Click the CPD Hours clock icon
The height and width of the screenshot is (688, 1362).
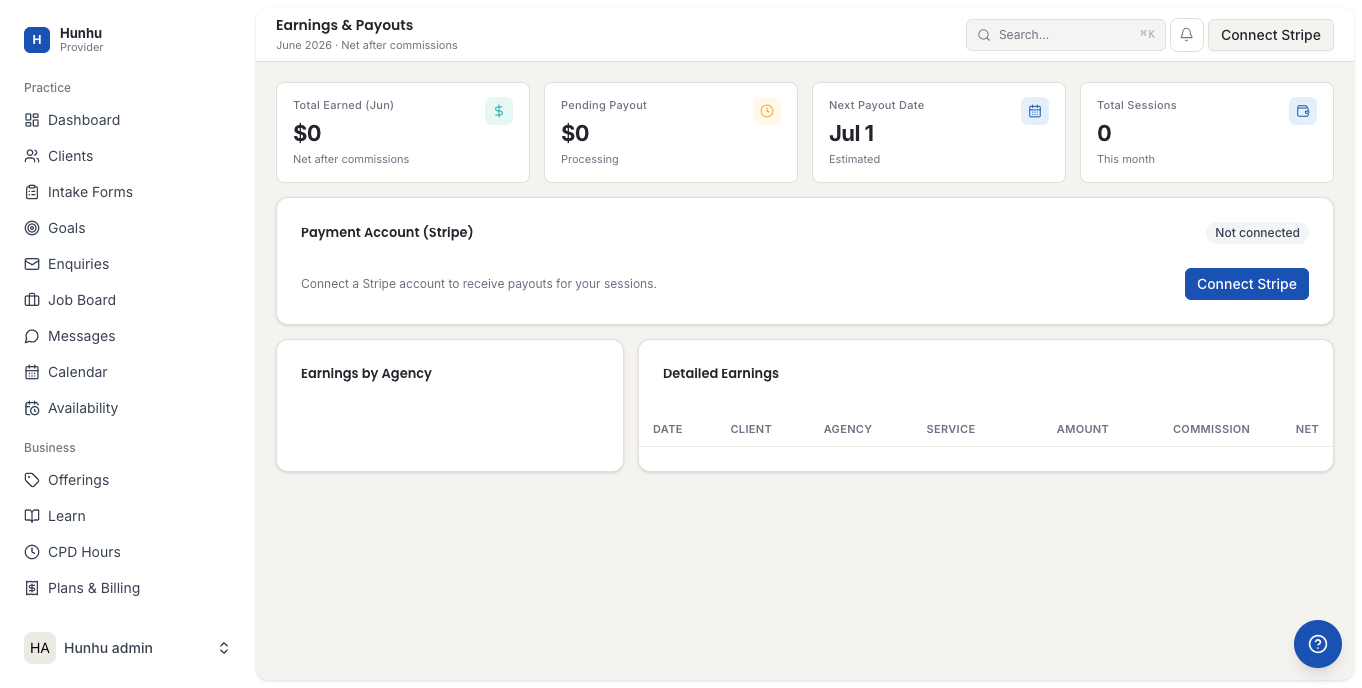pyautogui.click(x=32, y=552)
